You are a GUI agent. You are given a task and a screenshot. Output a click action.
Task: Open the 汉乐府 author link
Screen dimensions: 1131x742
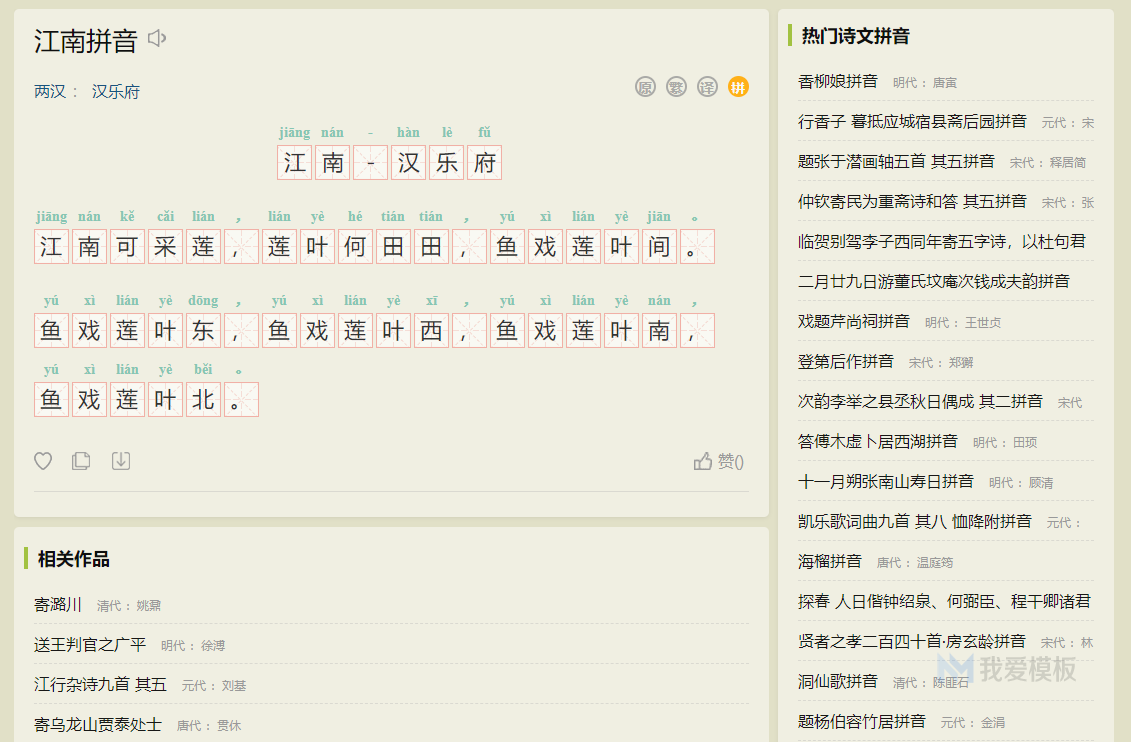coord(115,91)
